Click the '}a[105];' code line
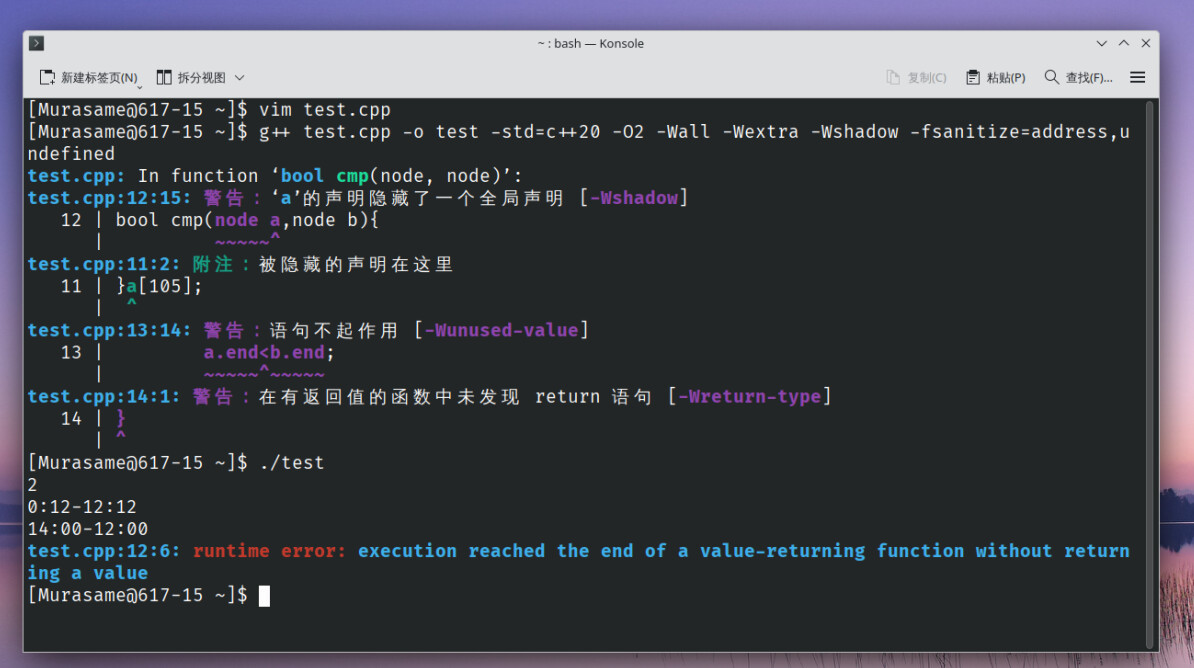Image resolution: width=1194 pixels, height=668 pixels. pos(159,286)
